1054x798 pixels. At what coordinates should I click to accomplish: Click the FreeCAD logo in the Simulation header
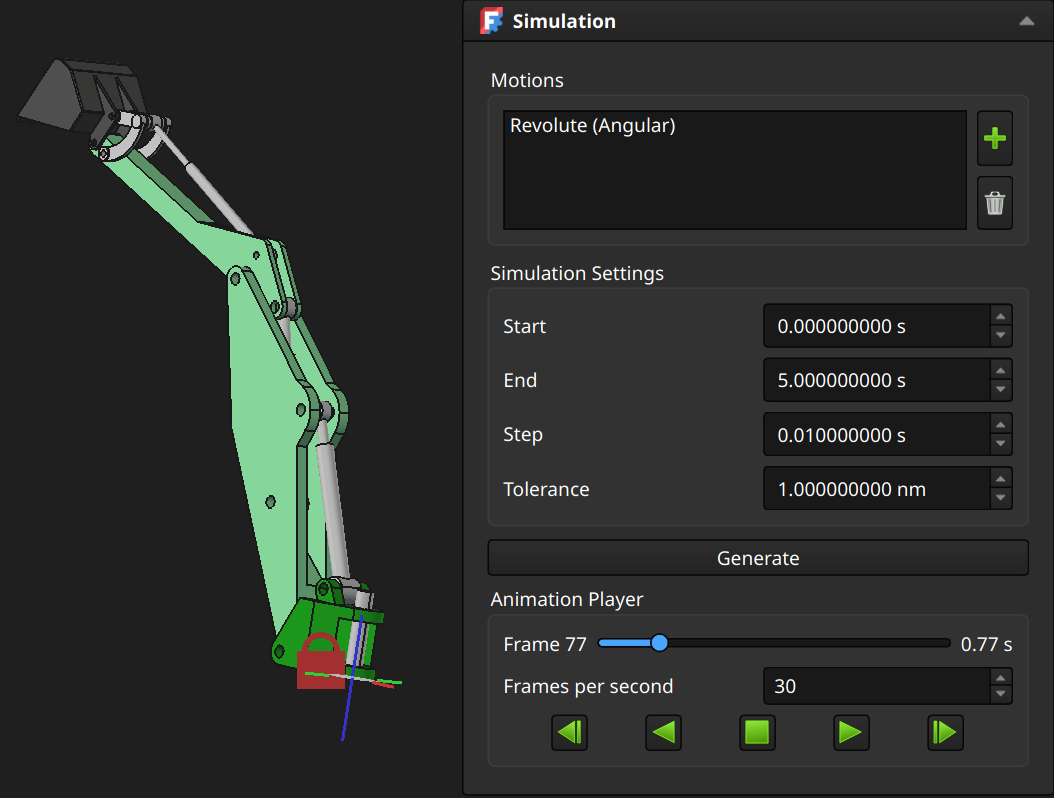(491, 21)
